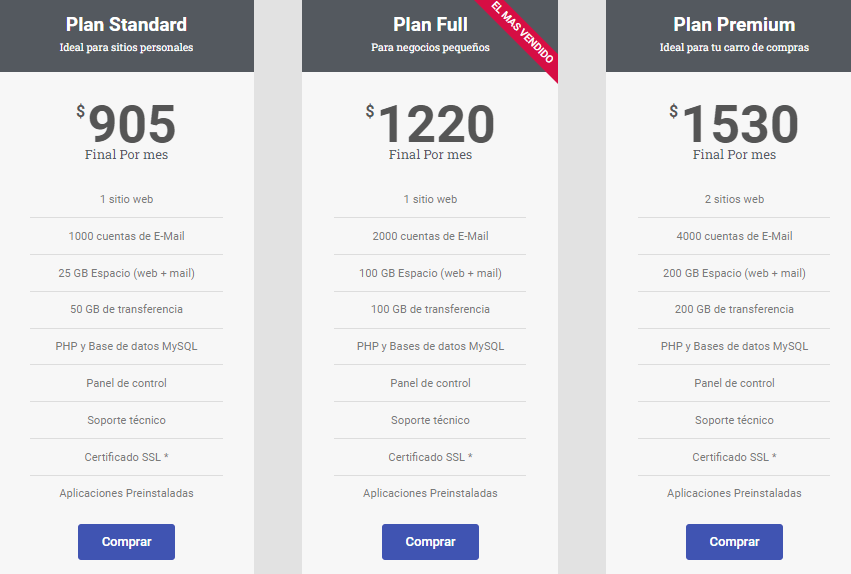Click the EL MAS VENDIDO red ribbon
This screenshot has width=851, height=574.
click(x=522, y=33)
